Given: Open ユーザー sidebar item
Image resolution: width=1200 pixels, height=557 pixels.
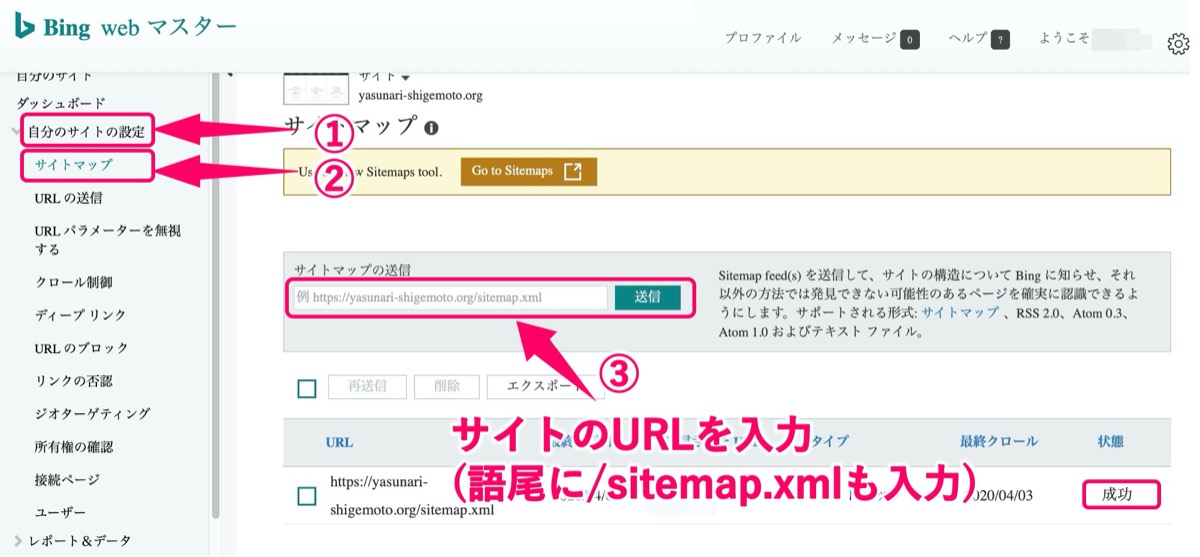Looking at the screenshot, I should click(x=61, y=513).
